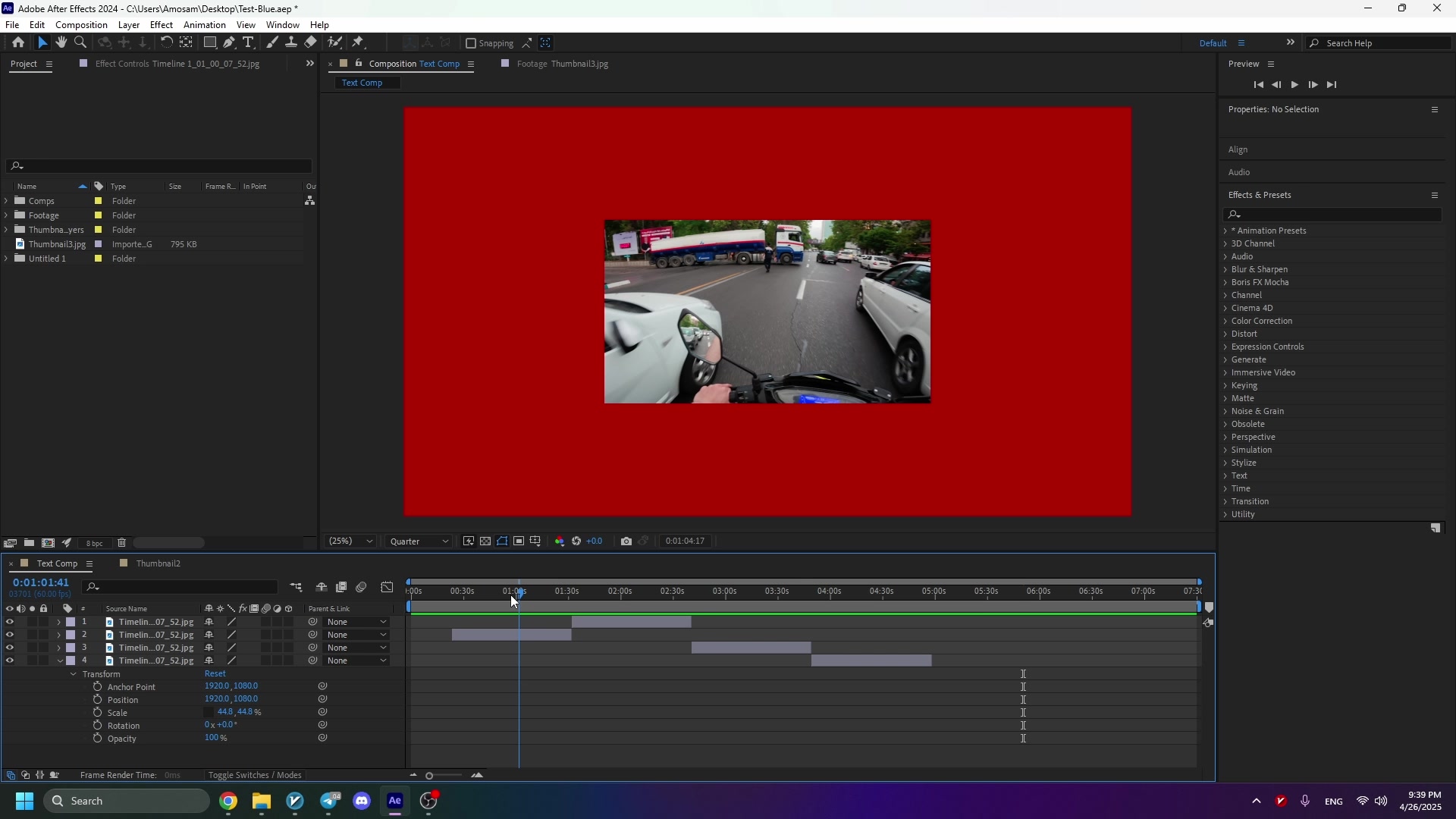Open the Animation menu
Image resolution: width=1456 pixels, height=819 pixels.
(x=204, y=25)
